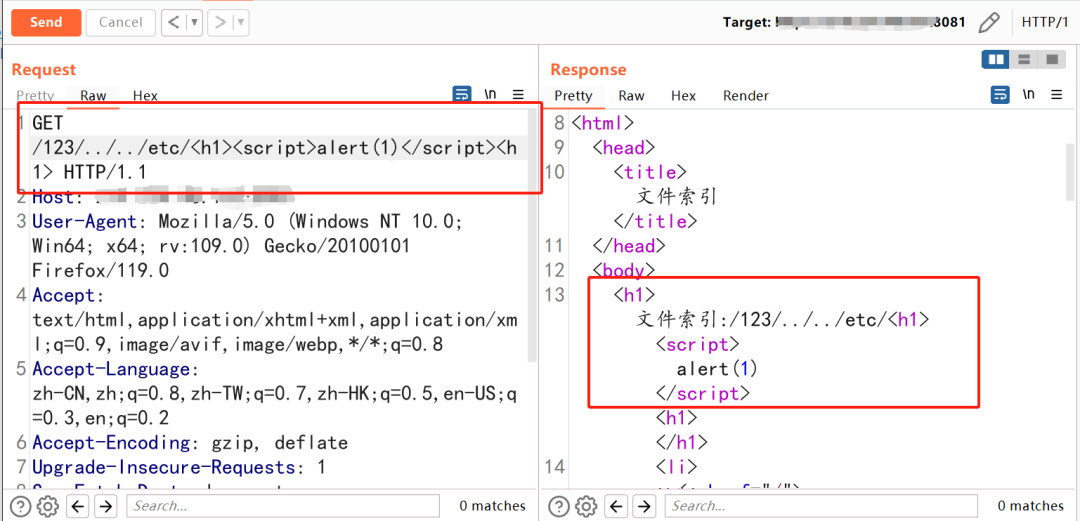The height and width of the screenshot is (521, 1080).
Task: Focus the Response search input field
Action: point(822,506)
